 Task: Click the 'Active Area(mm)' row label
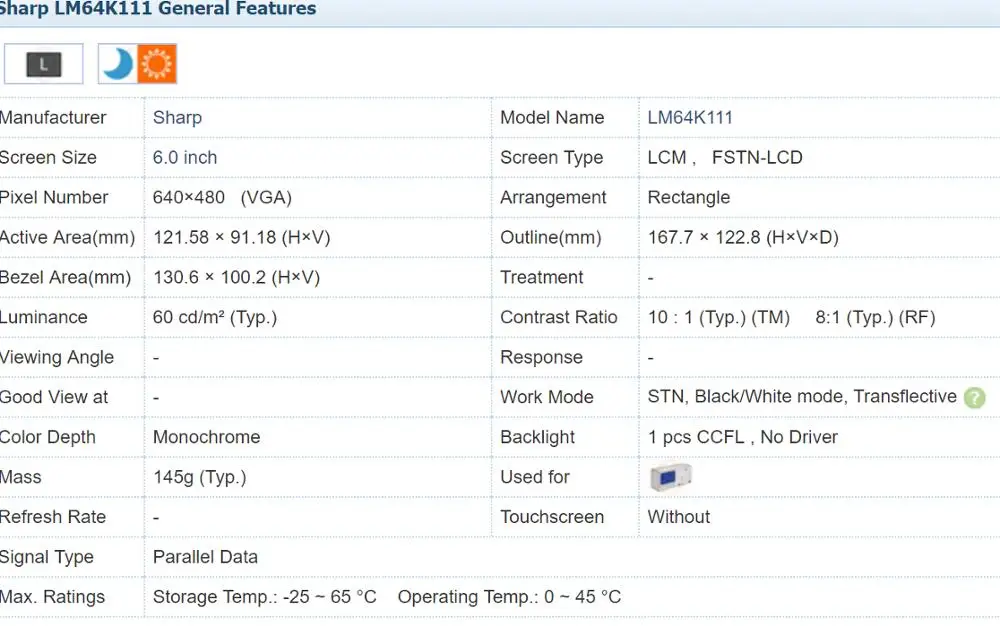point(68,237)
